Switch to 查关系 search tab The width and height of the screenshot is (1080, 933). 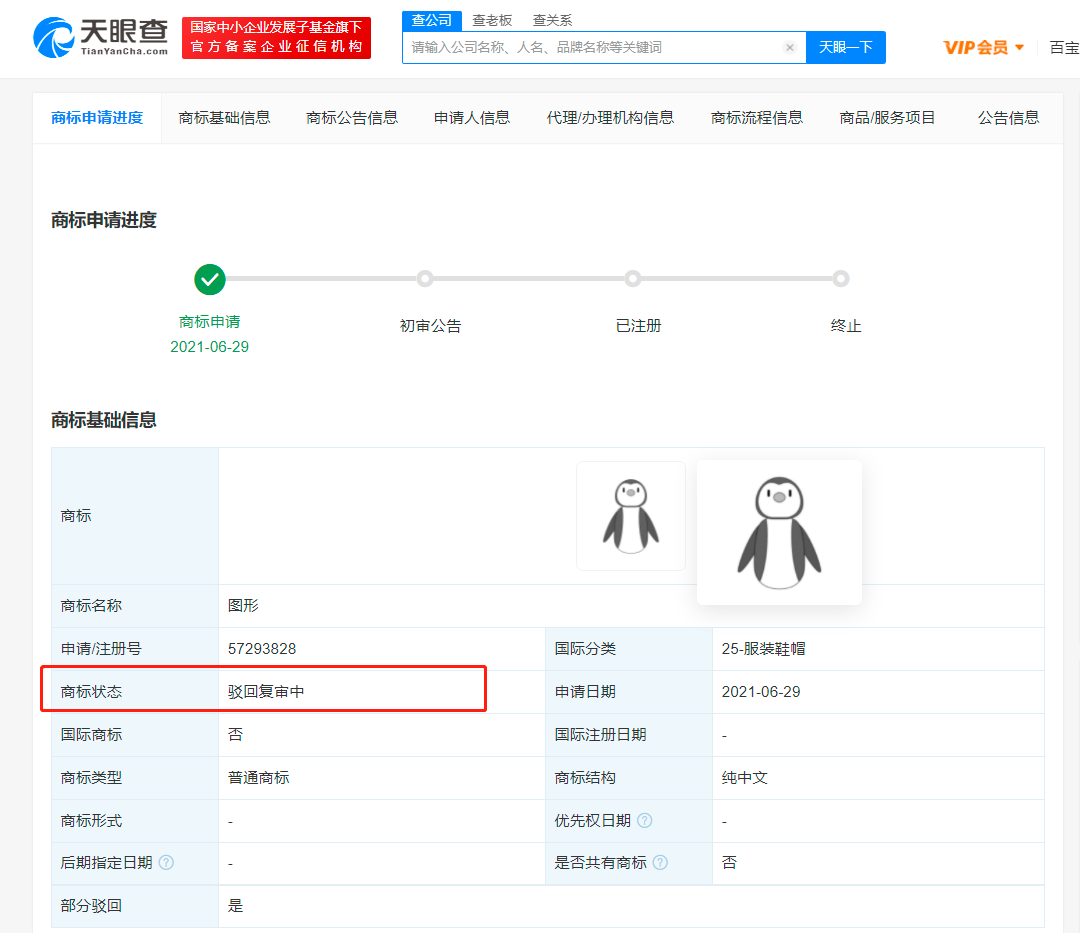tap(552, 21)
